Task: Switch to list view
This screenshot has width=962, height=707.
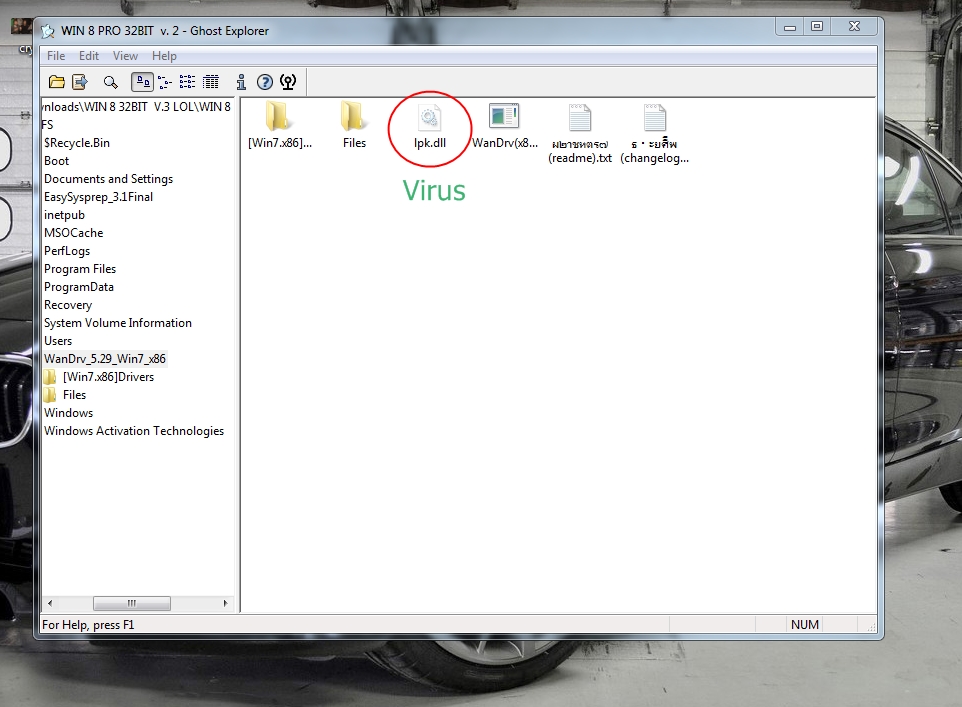Action: coord(188,82)
